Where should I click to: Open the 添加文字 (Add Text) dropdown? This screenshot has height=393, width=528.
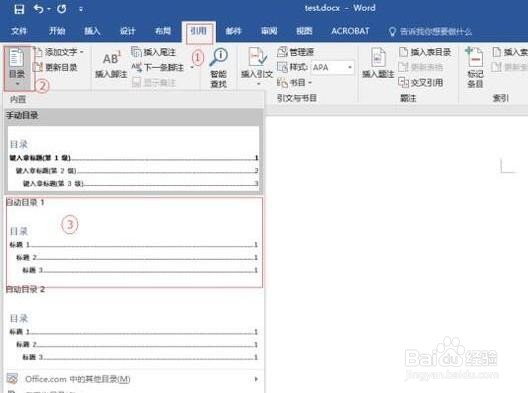click(60, 52)
